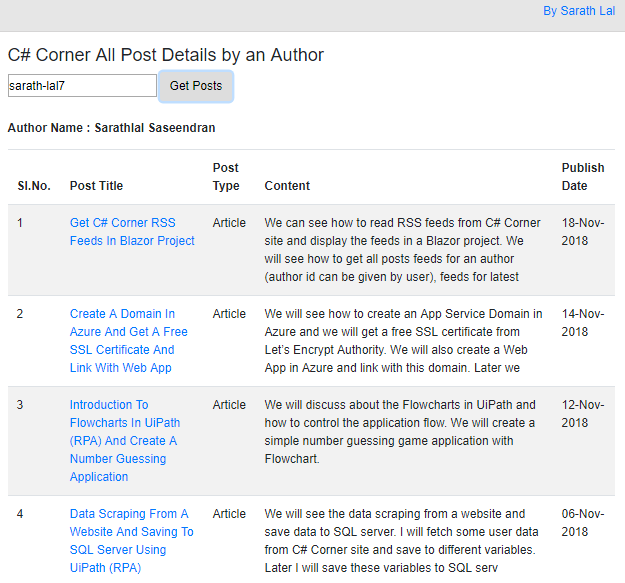Screen dimensions: 625x583
Task: Click the 14-Nov-2018 publish date
Action: 583,323
